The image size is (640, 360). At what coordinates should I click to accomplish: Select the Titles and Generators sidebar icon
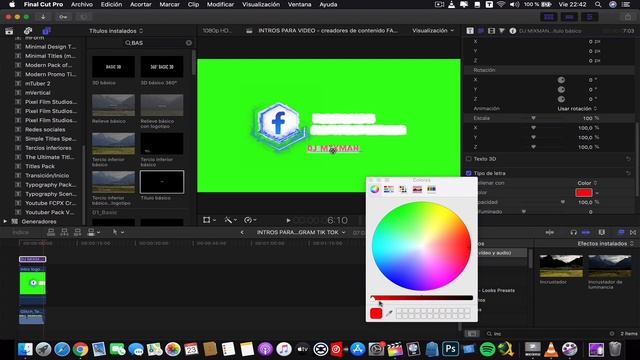tap(46, 31)
